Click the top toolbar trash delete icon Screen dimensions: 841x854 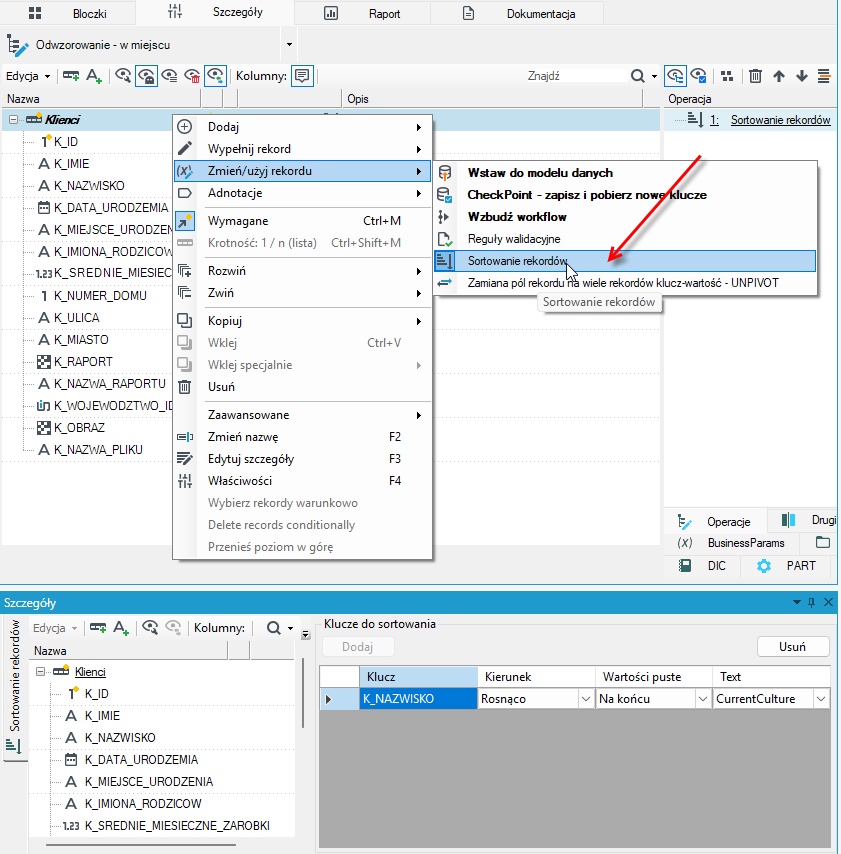755,76
